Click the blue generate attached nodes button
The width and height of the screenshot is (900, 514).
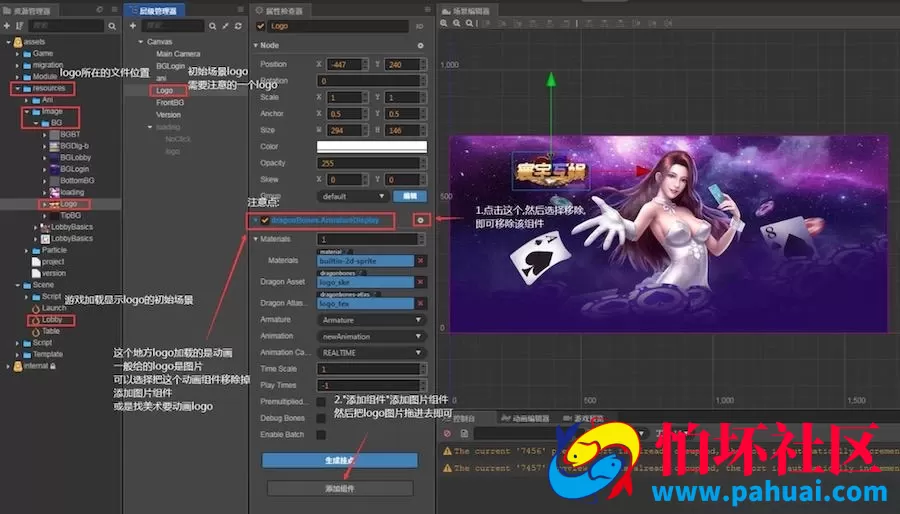[340, 461]
